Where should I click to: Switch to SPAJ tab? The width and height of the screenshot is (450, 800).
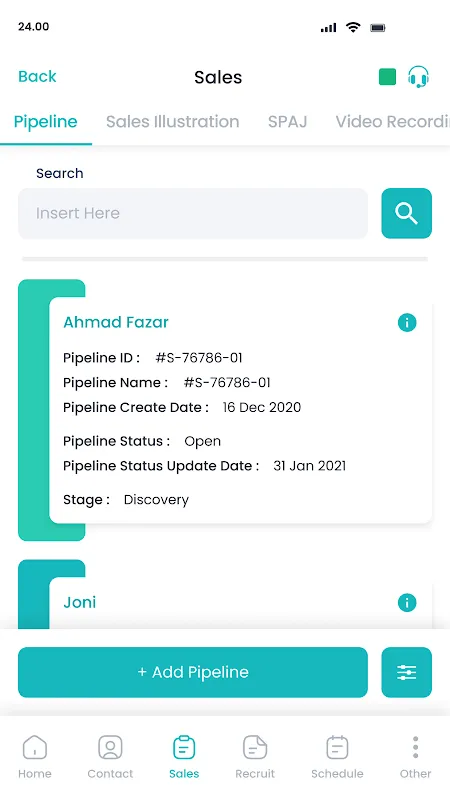[288, 121]
